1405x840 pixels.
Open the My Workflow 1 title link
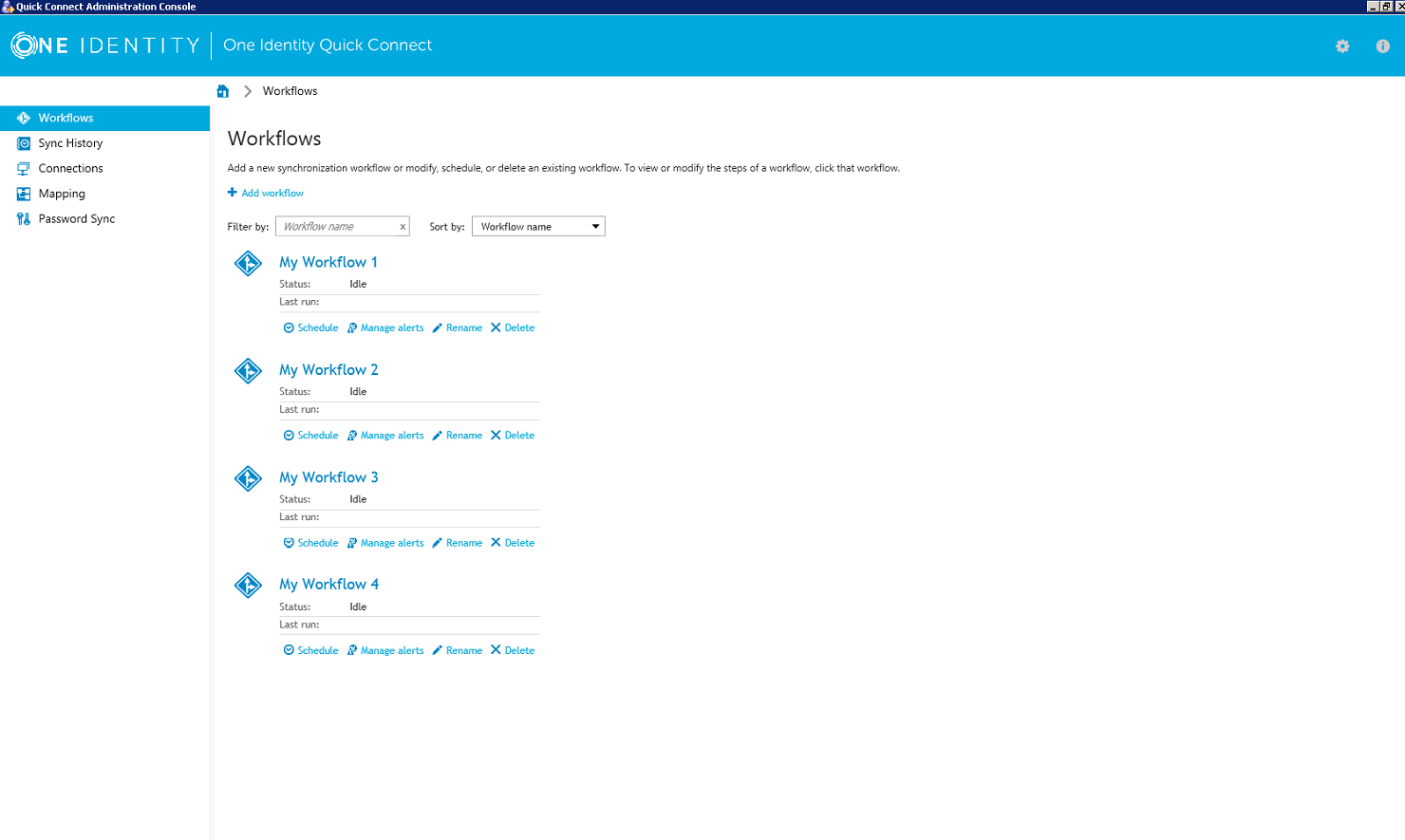click(x=328, y=262)
